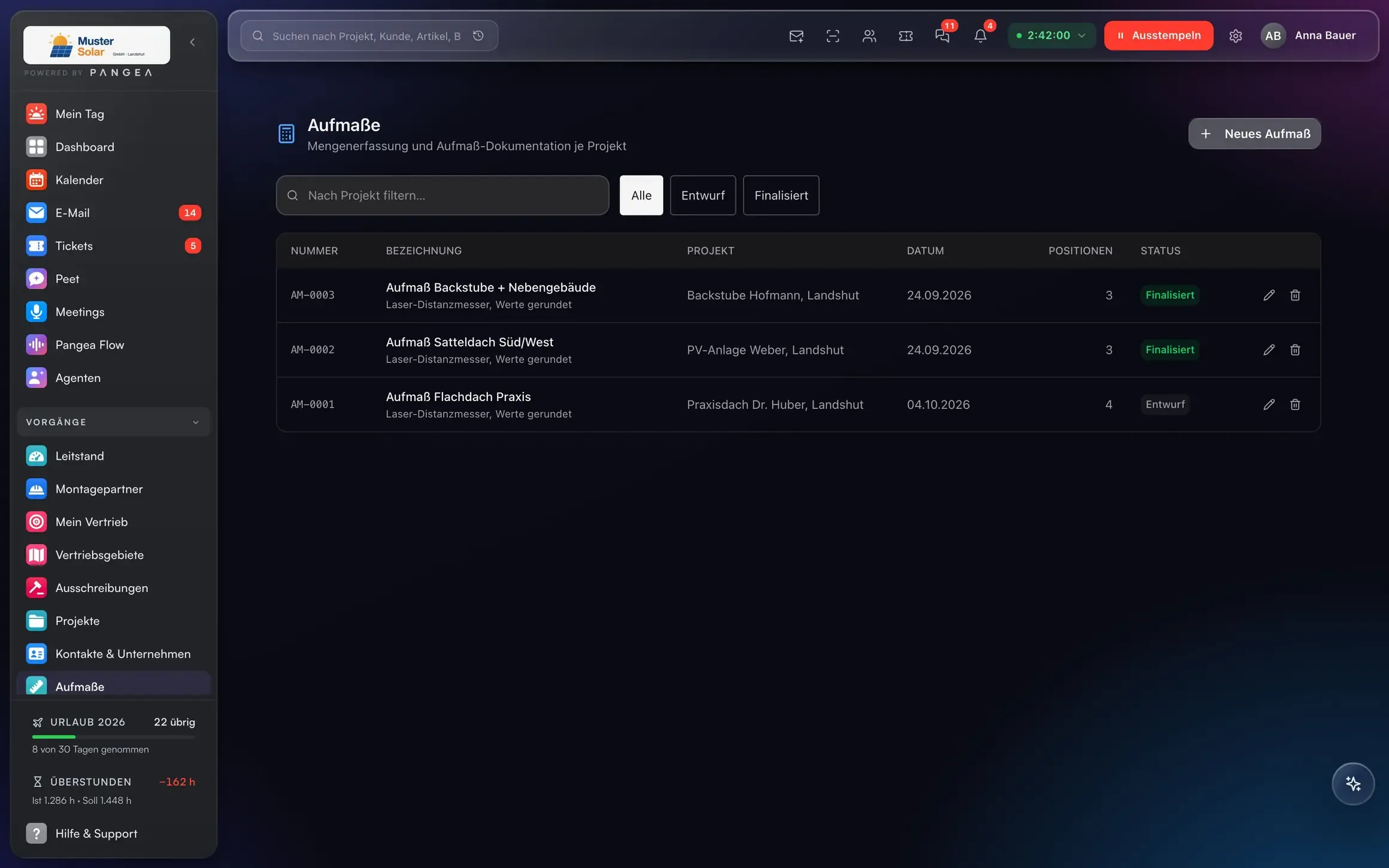Delete Aufmaß AM-0003 with trash icon

[1295, 295]
